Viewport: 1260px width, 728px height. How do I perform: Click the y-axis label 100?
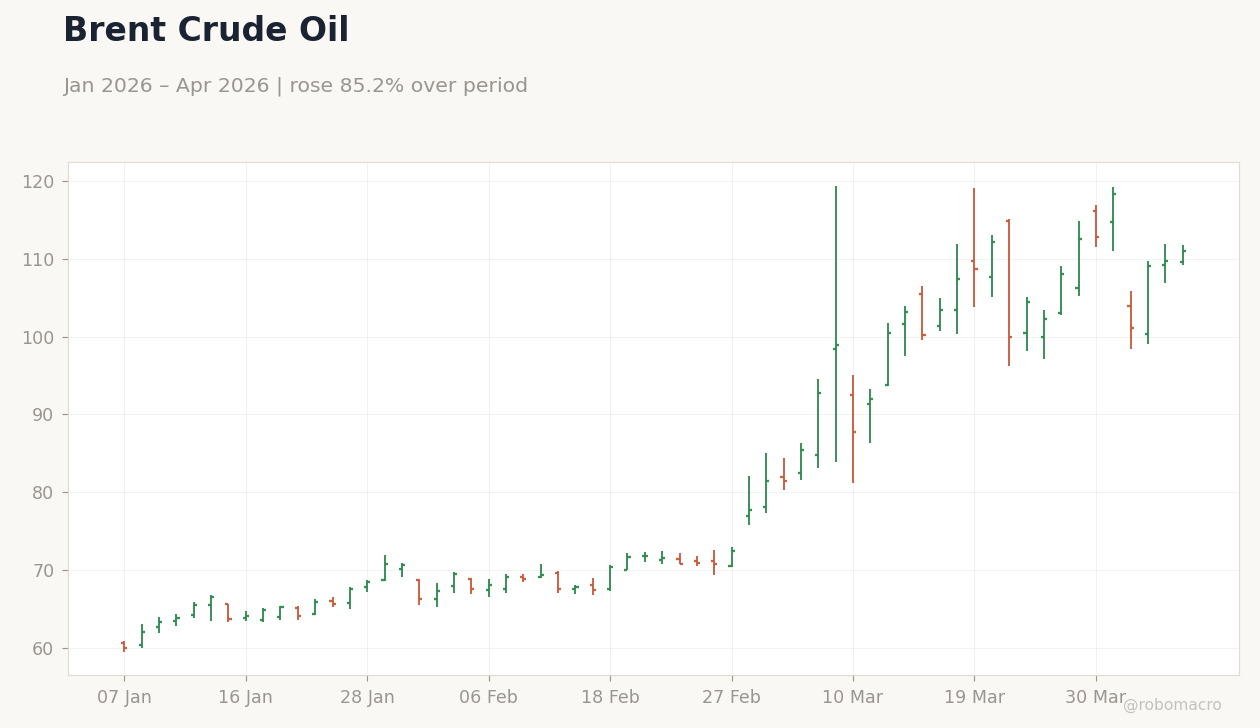[x=40, y=338]
